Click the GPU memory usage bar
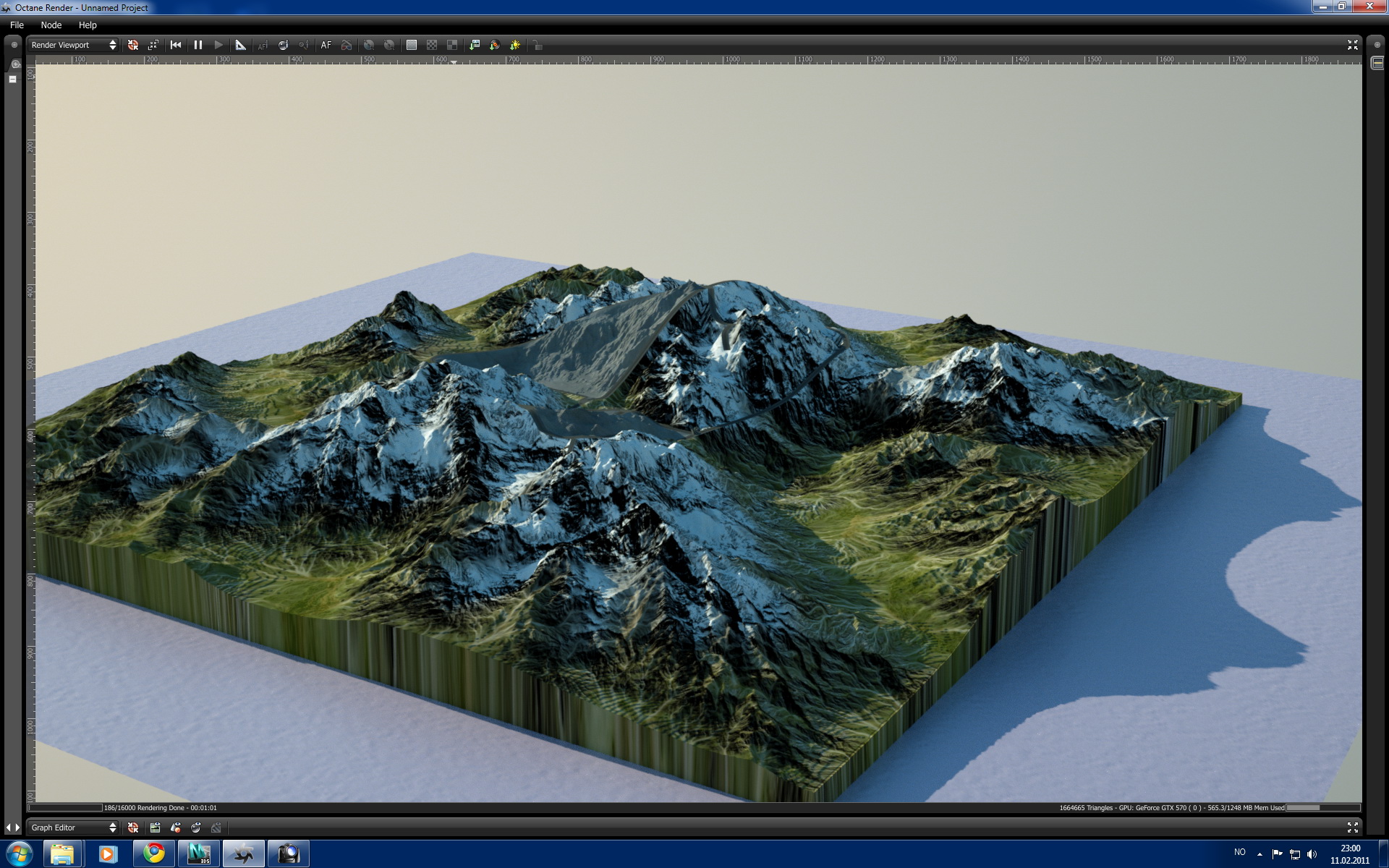1389x868 pixels. pos(1322,808)
